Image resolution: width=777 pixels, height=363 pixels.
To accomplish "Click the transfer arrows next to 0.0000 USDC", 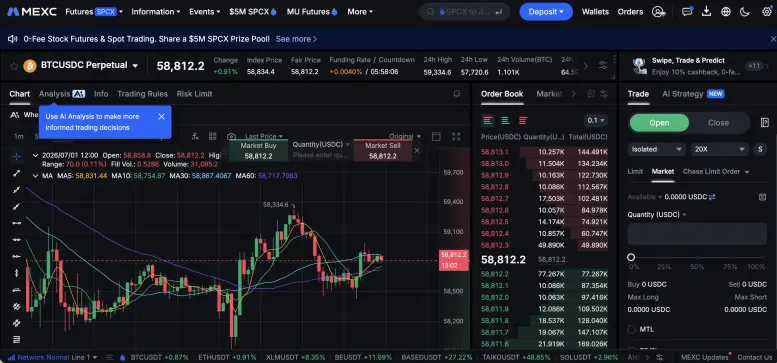I will point(712,197).
